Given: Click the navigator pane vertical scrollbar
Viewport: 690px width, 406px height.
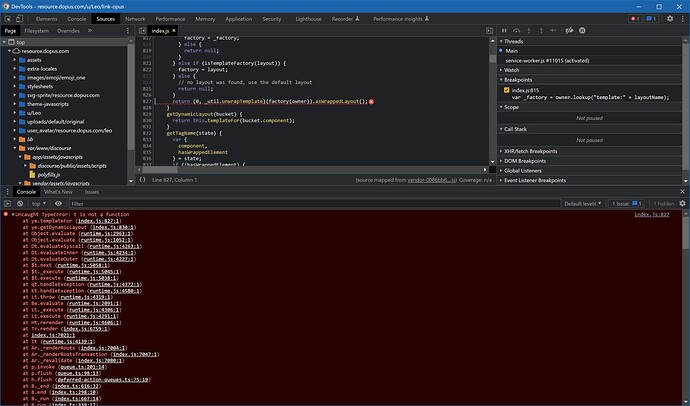Looking at the screenshot, I should (131, 96).
